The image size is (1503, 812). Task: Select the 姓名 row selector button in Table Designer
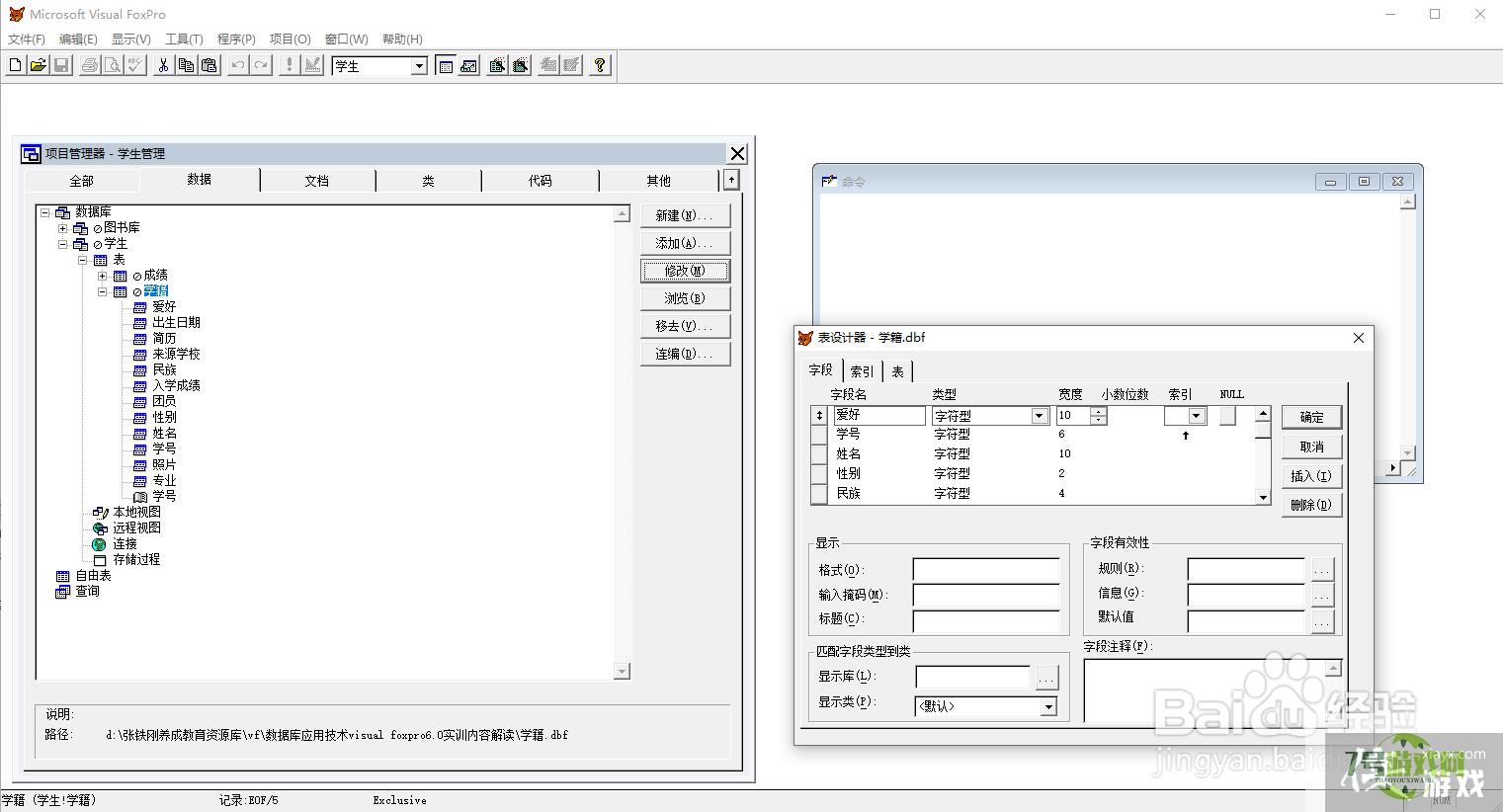tap(819, 454)
